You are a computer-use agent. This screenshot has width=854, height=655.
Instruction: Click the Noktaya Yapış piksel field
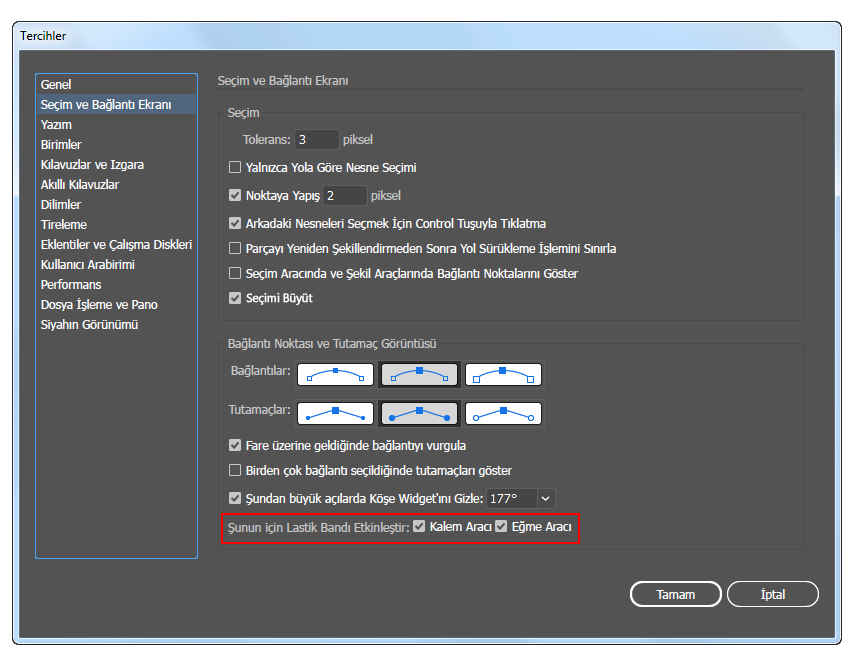pos(345,195)
